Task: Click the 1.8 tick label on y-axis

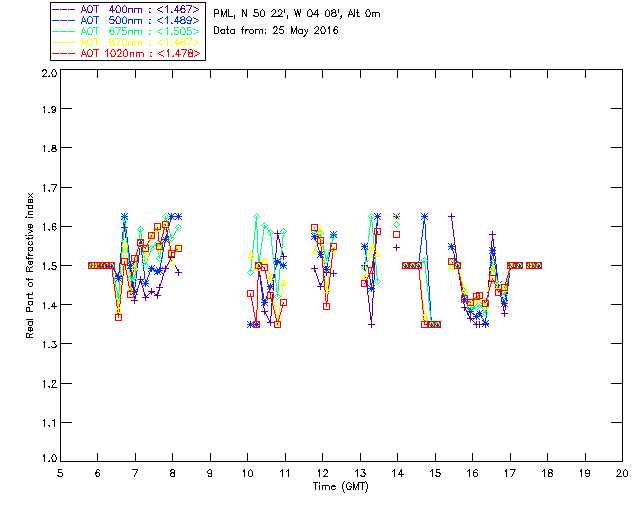Action: pos(47,151)
